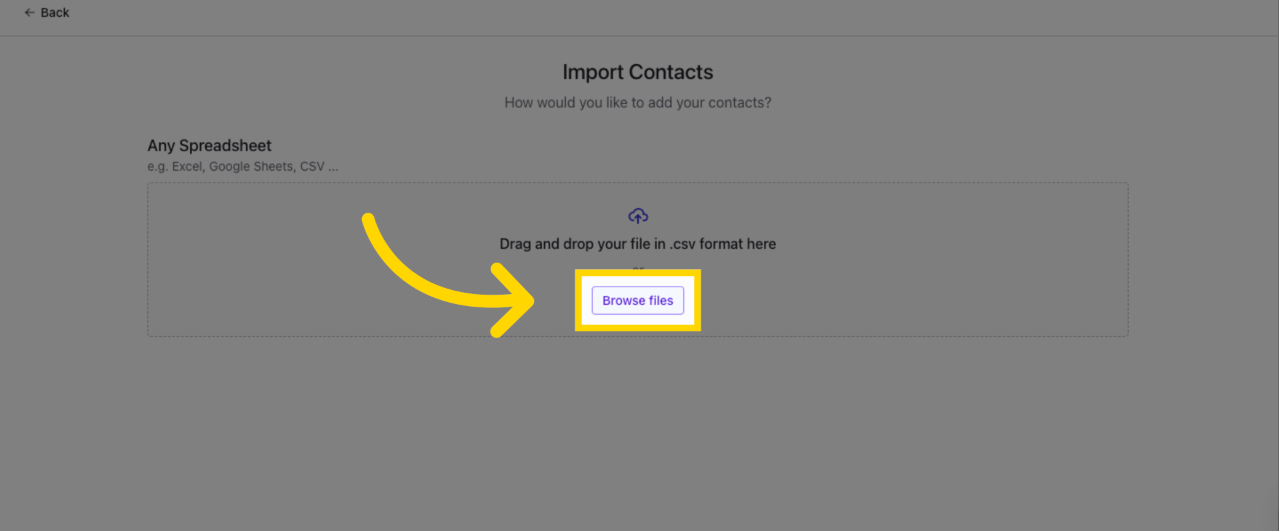Select the 'Any Spreadsheet' section heading
The width and height of the screenshot is (1279, 531).
point(209,146)
